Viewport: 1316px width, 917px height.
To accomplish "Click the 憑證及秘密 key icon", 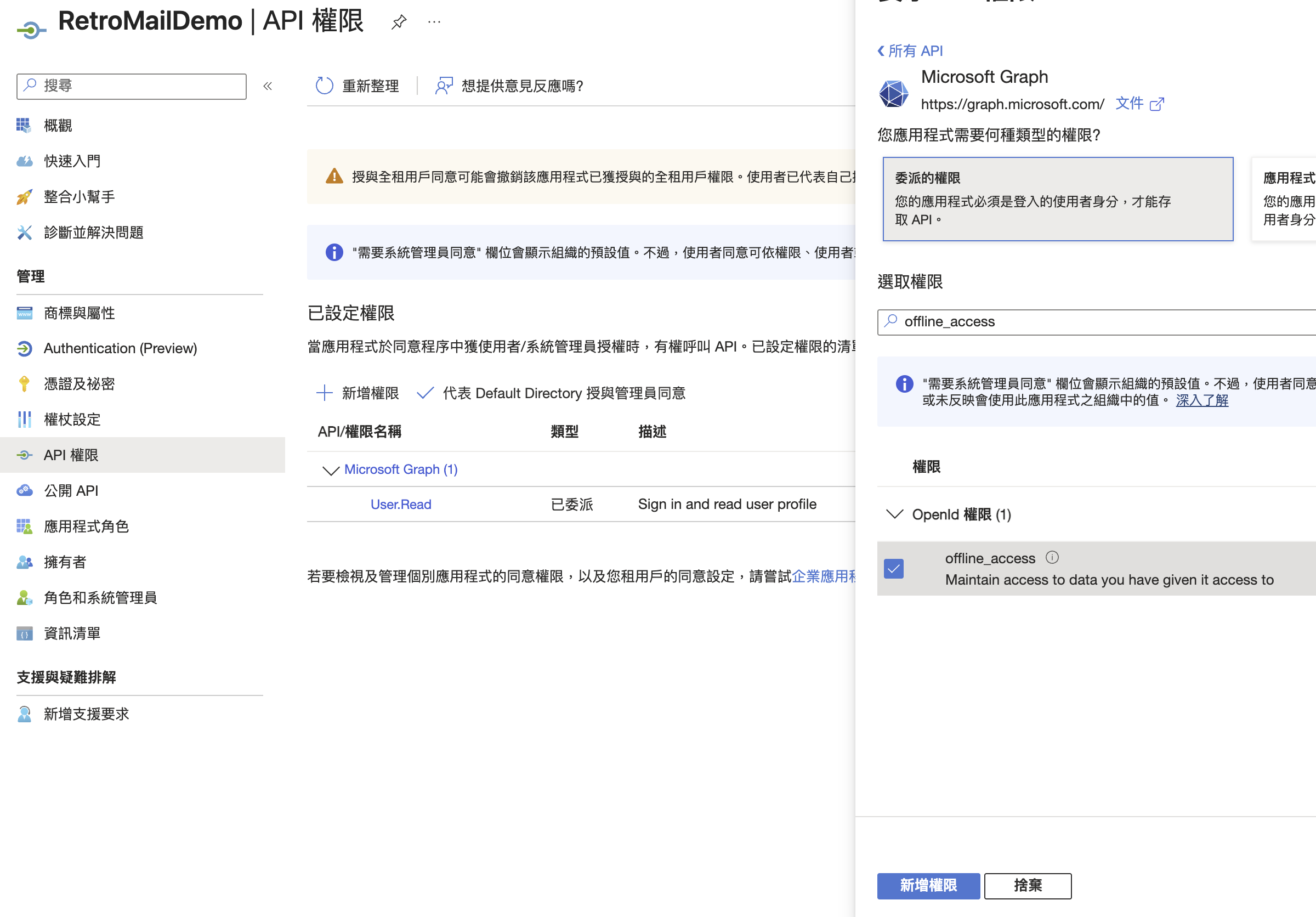I will tap(24, 384).
